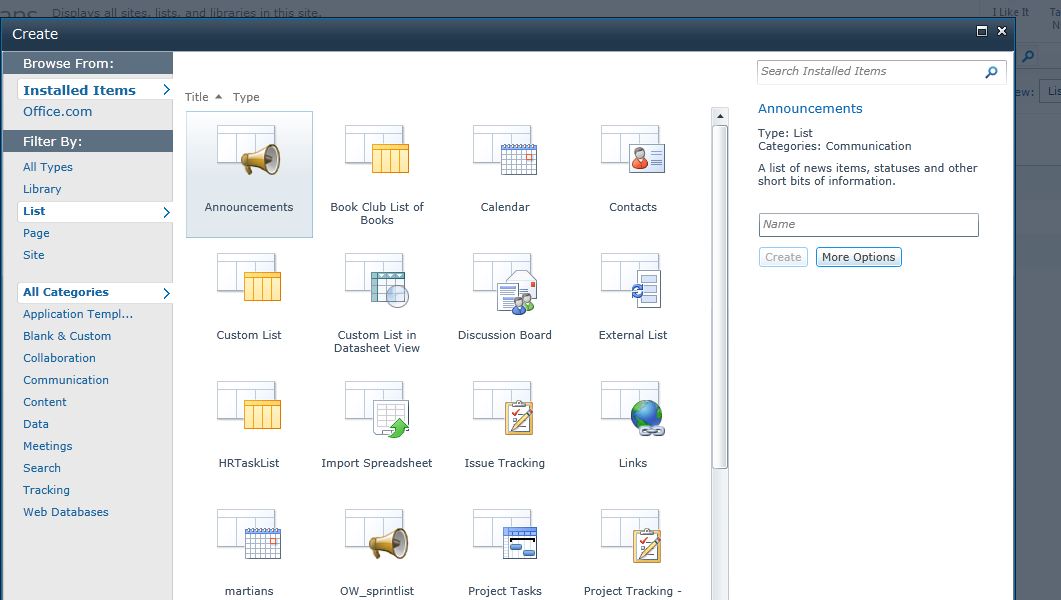Sort items by Type header
The width and height of the screenshot is (1061, 600).
246,97
